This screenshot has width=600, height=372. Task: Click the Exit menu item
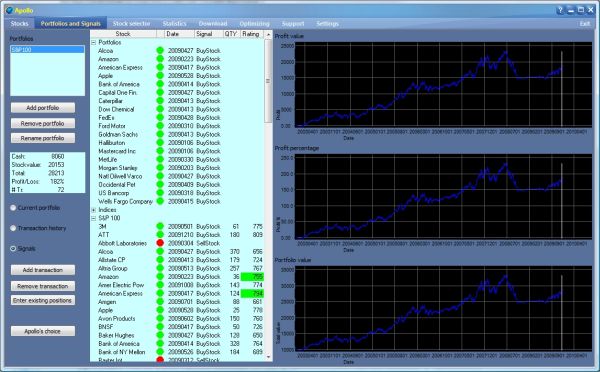click(585, 24)
